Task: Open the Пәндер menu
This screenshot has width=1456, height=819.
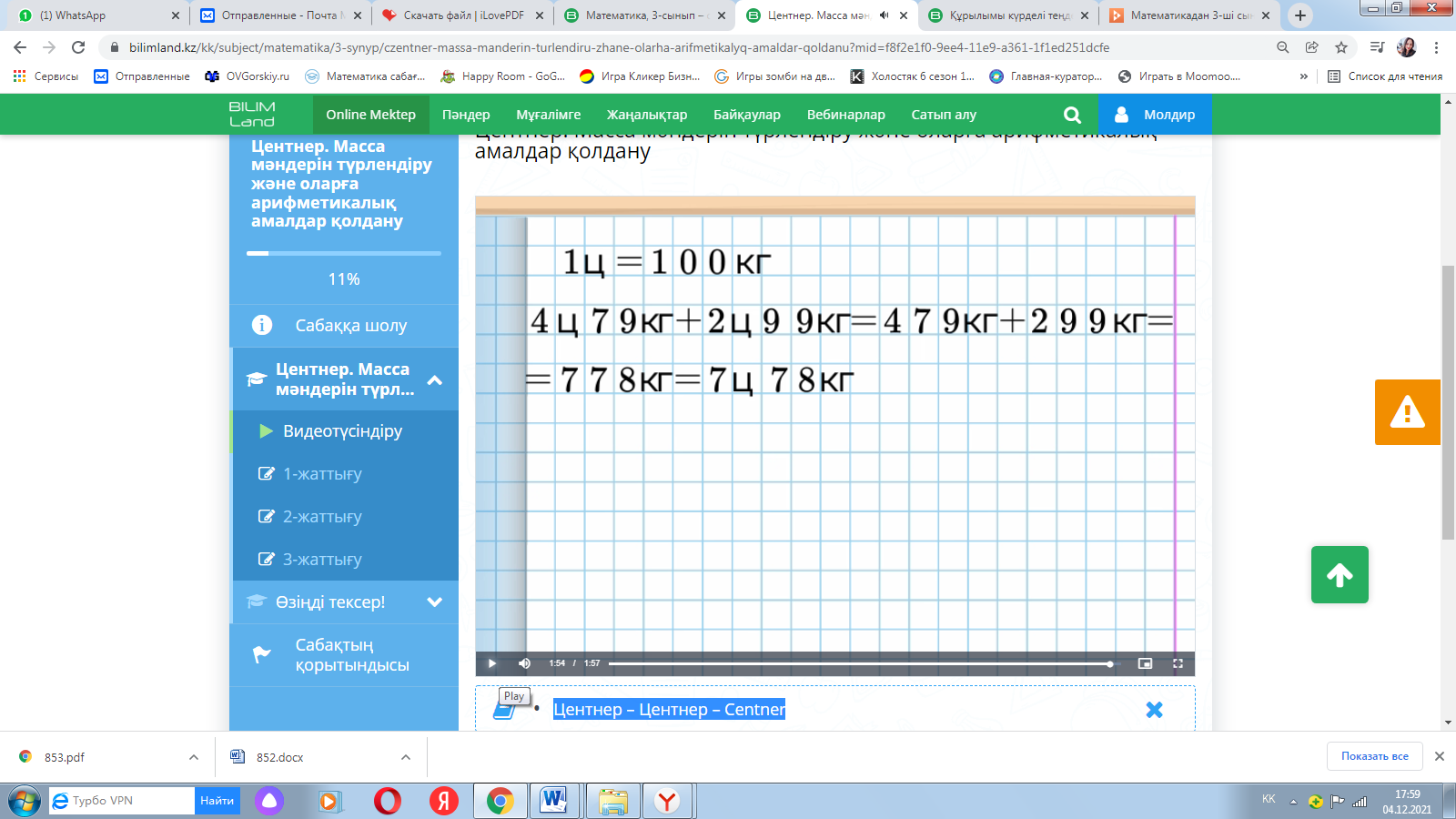Action: click(x=466, y=115)
